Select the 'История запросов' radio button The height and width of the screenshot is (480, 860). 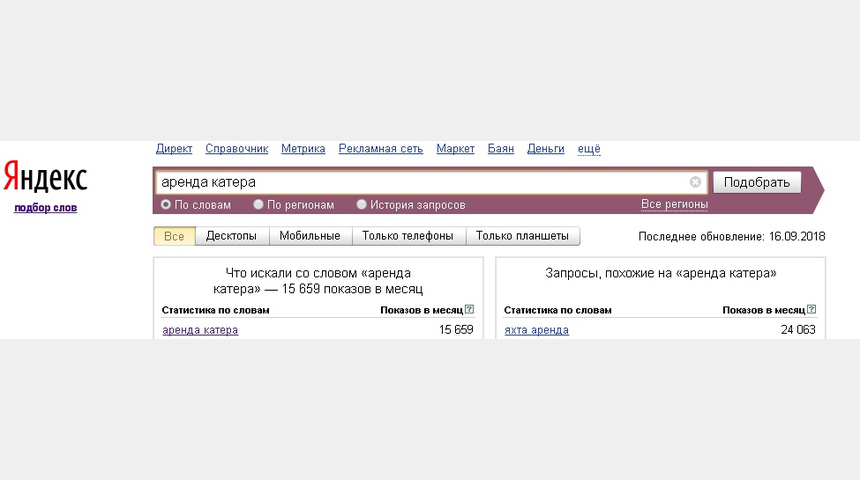click(361, 205)
